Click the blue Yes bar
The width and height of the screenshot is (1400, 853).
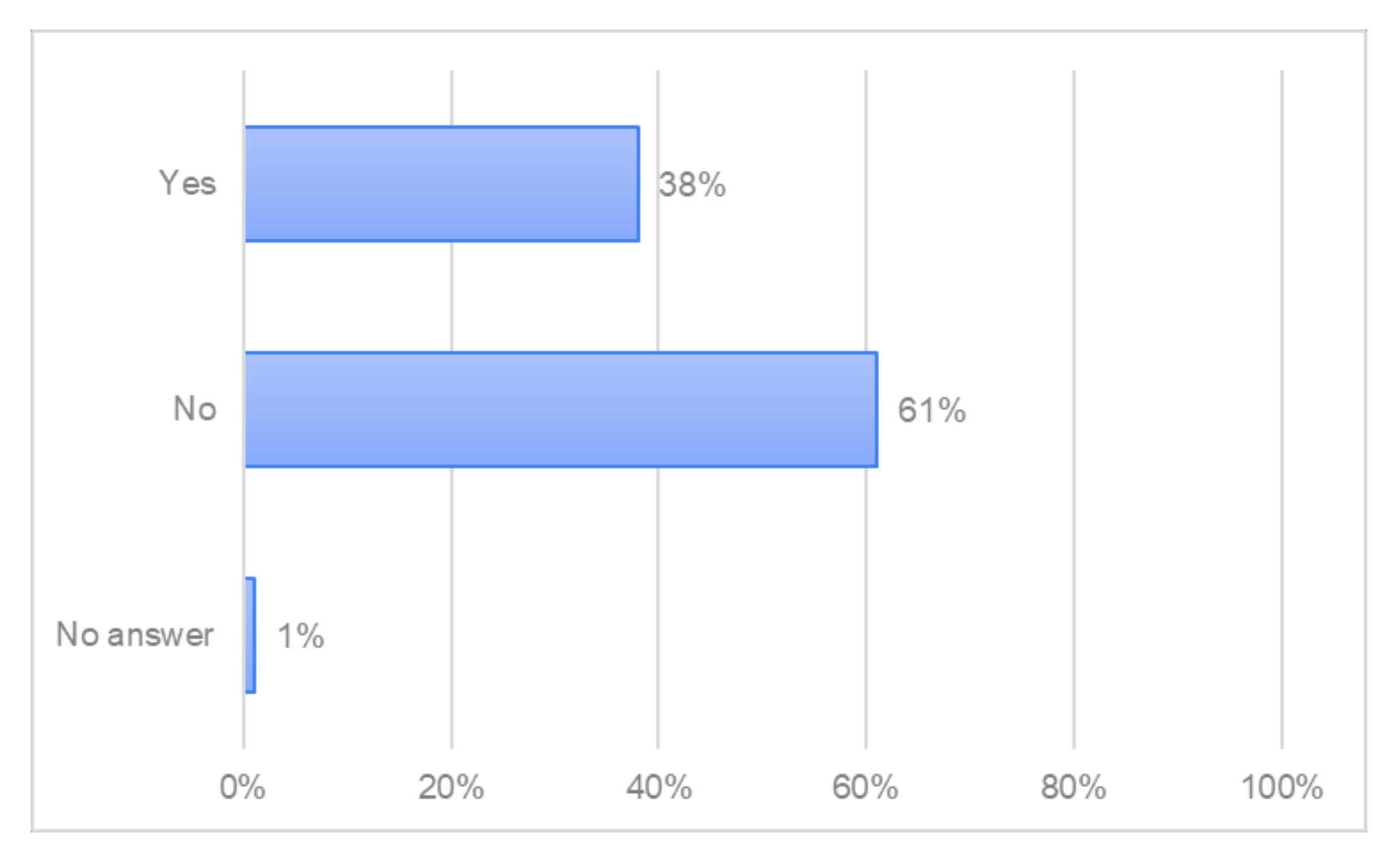click(441, 184)
